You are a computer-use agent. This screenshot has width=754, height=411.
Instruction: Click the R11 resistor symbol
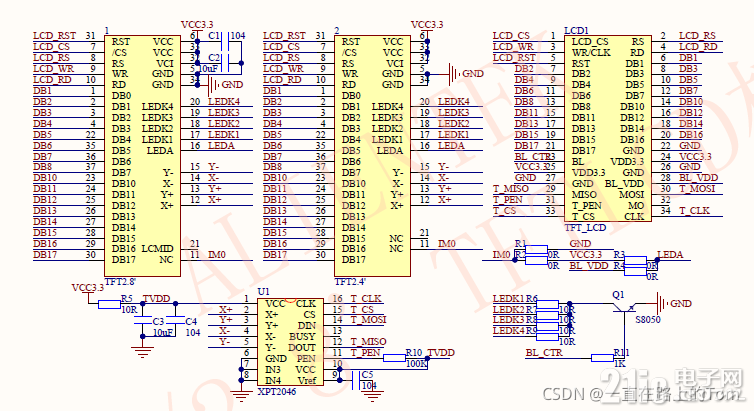click(x=603, y=358)
